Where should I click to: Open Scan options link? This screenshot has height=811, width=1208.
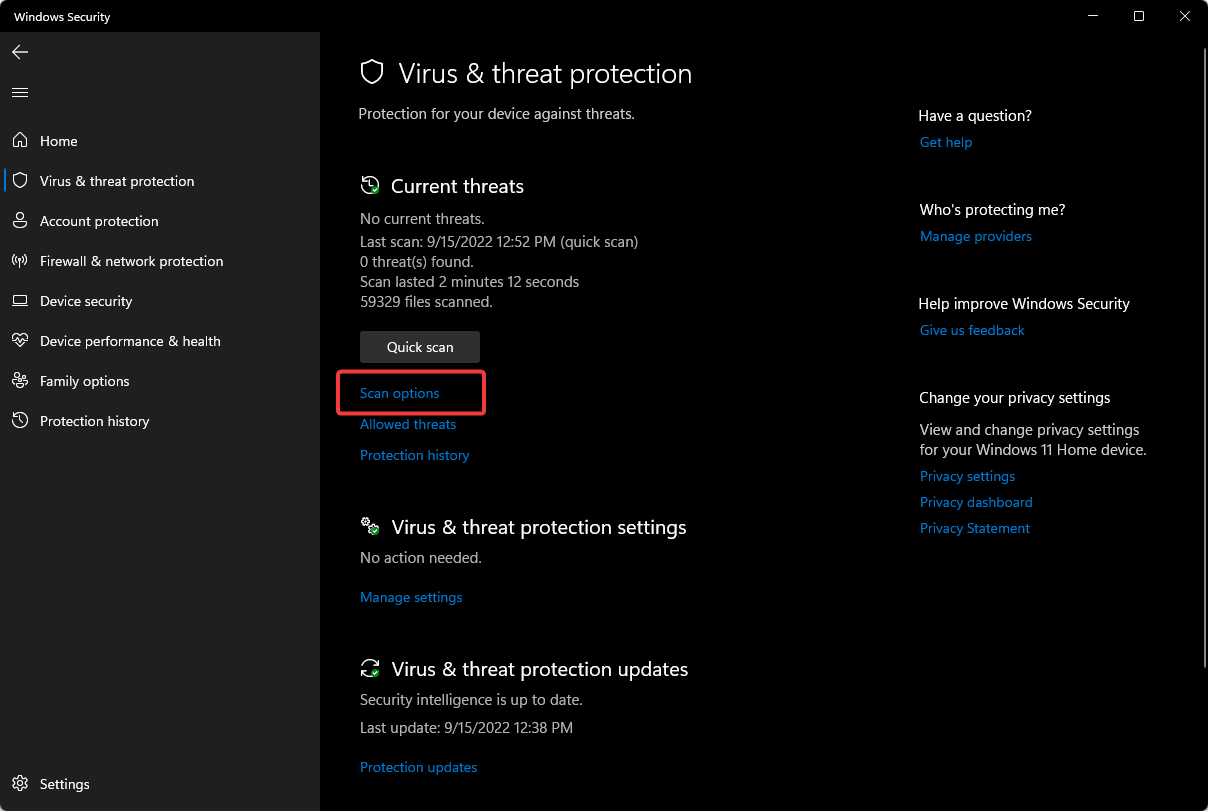tap(400, 393)
